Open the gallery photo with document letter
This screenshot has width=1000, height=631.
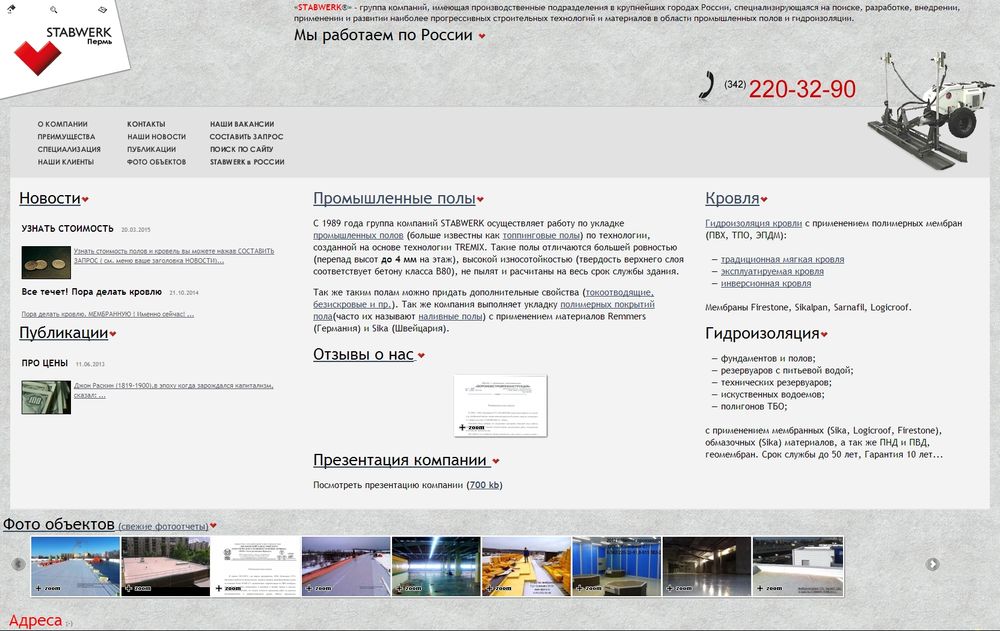click(x=256, y=567)
